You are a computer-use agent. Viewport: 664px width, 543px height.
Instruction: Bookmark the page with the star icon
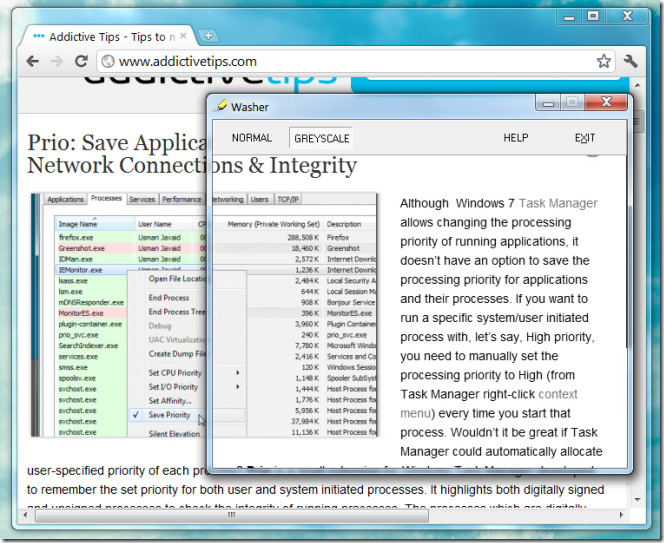(x=603, y=61)
